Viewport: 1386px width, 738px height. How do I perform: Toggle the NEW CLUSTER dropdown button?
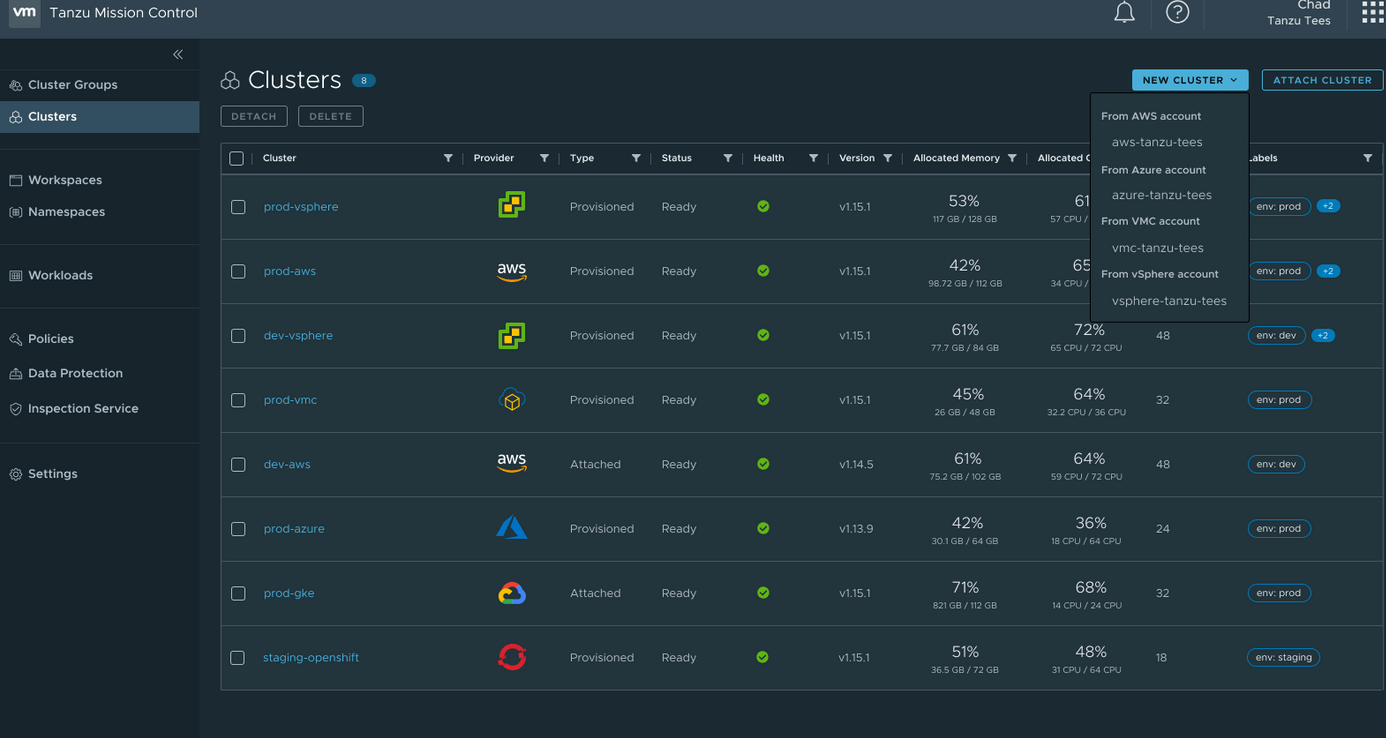(1189, 80)
